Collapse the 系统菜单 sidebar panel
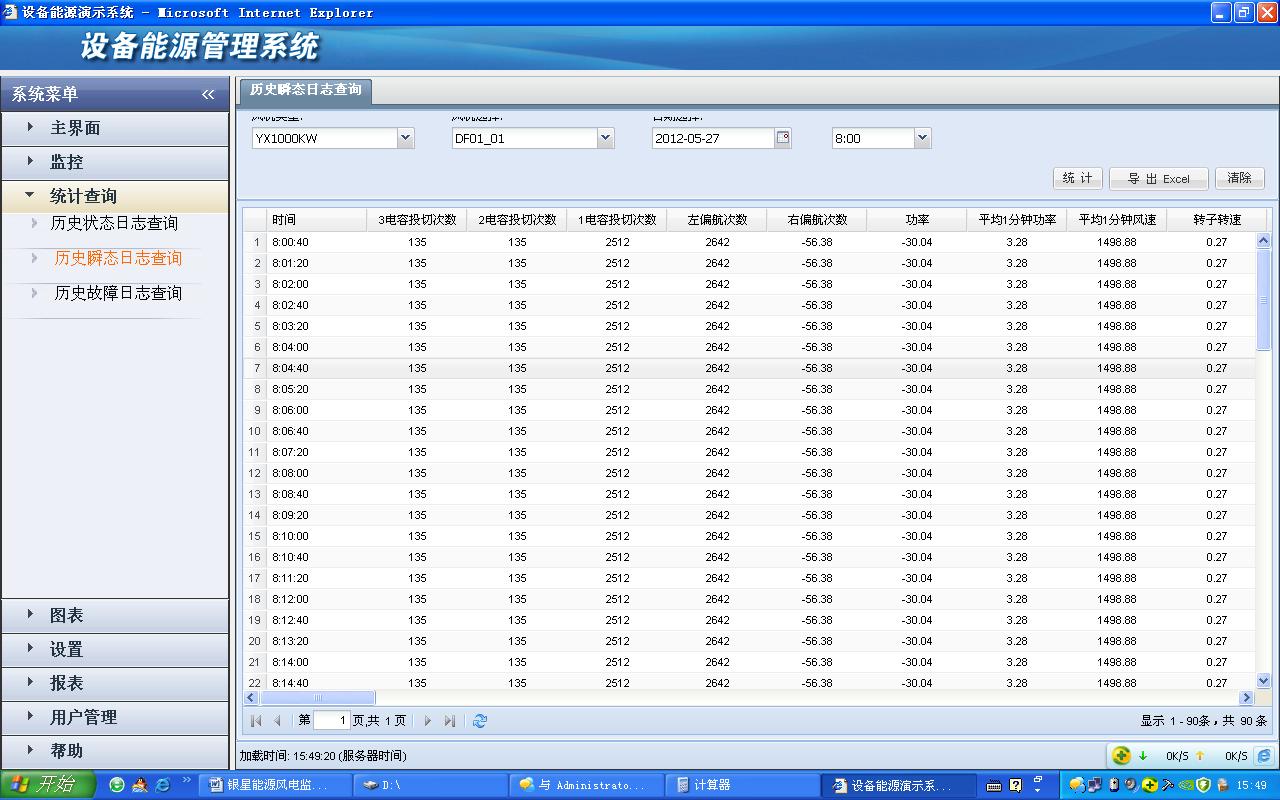Screen dimensions: 1280x800 coord(208,94)
